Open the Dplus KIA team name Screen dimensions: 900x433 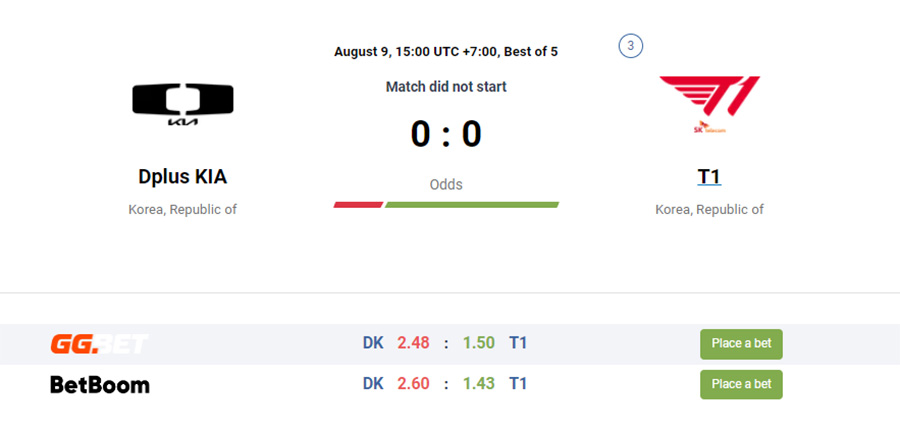[183, 177]
